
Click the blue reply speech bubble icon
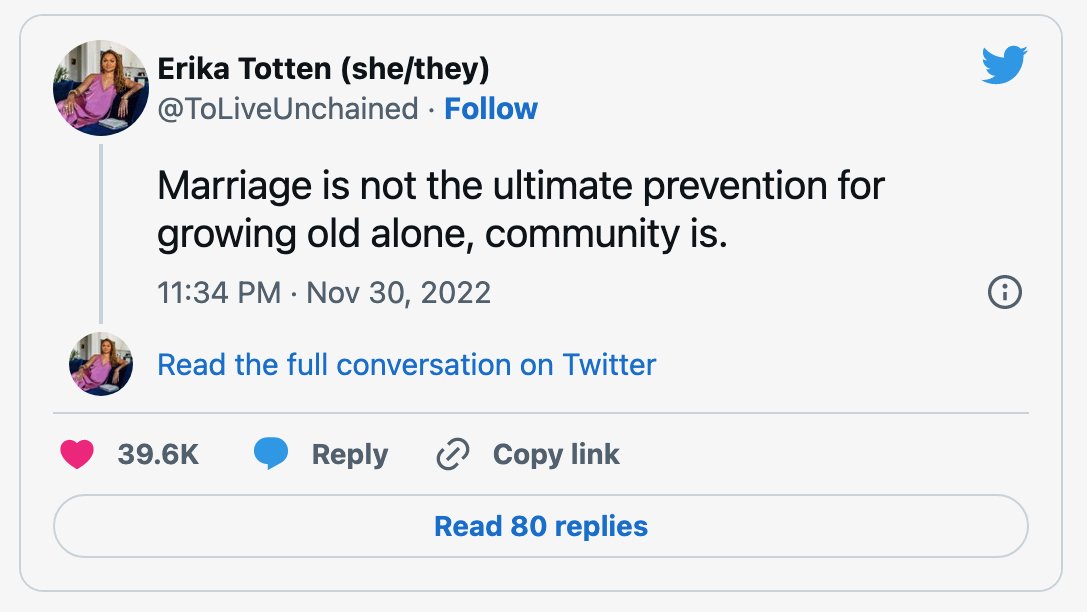271,454
